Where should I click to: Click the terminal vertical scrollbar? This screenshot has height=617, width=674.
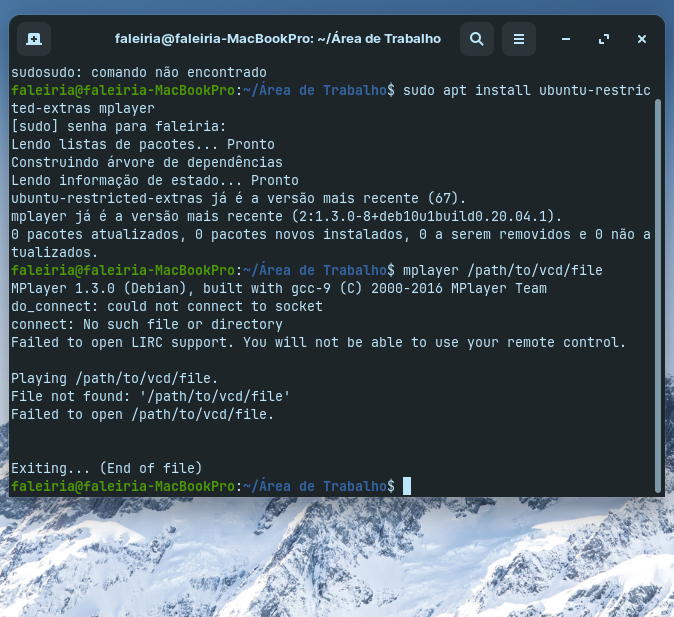(658, 296)
